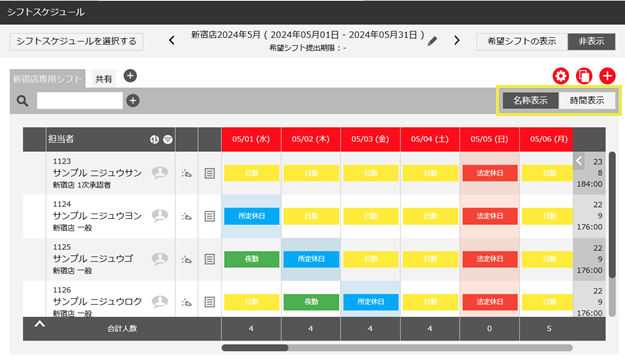
Task: Click the 担当者 column header text
Action: 61,139
